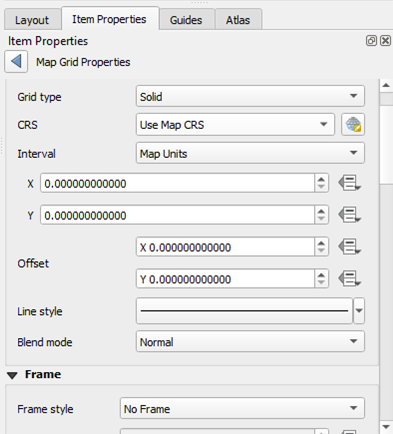
Task: Click the Offset label
Action: [33, 263]
